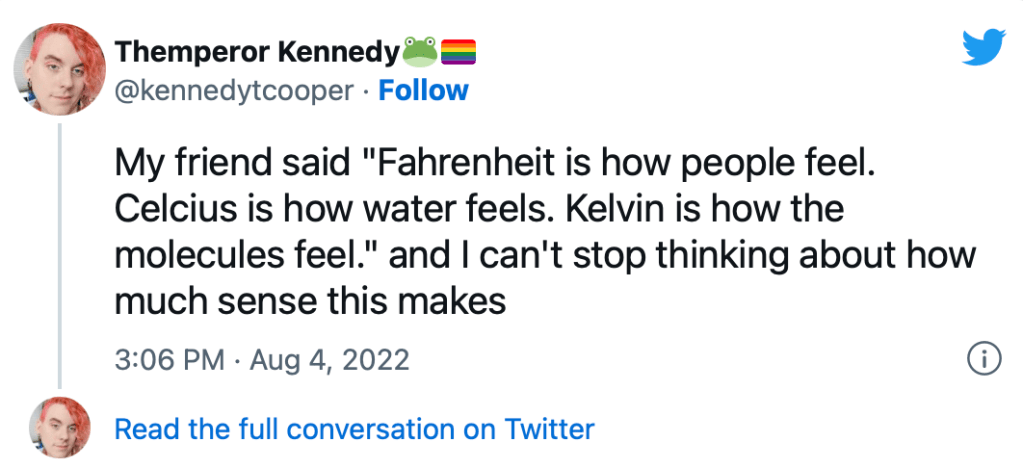Image resolution: width=1023 pixels, height=468 pixels.
Task: Visit the @kennedytcooper handle
Action: (x=235, y=91)
